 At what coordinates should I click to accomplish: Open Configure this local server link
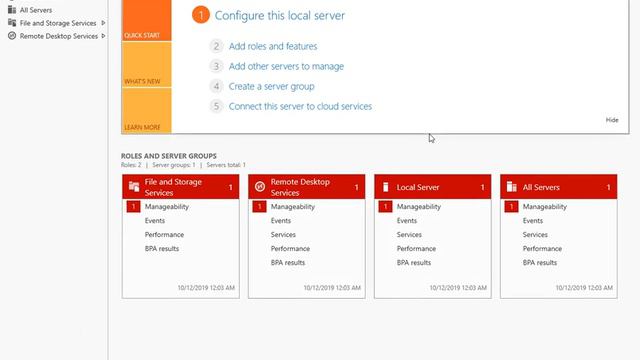(x=280, y=16)
